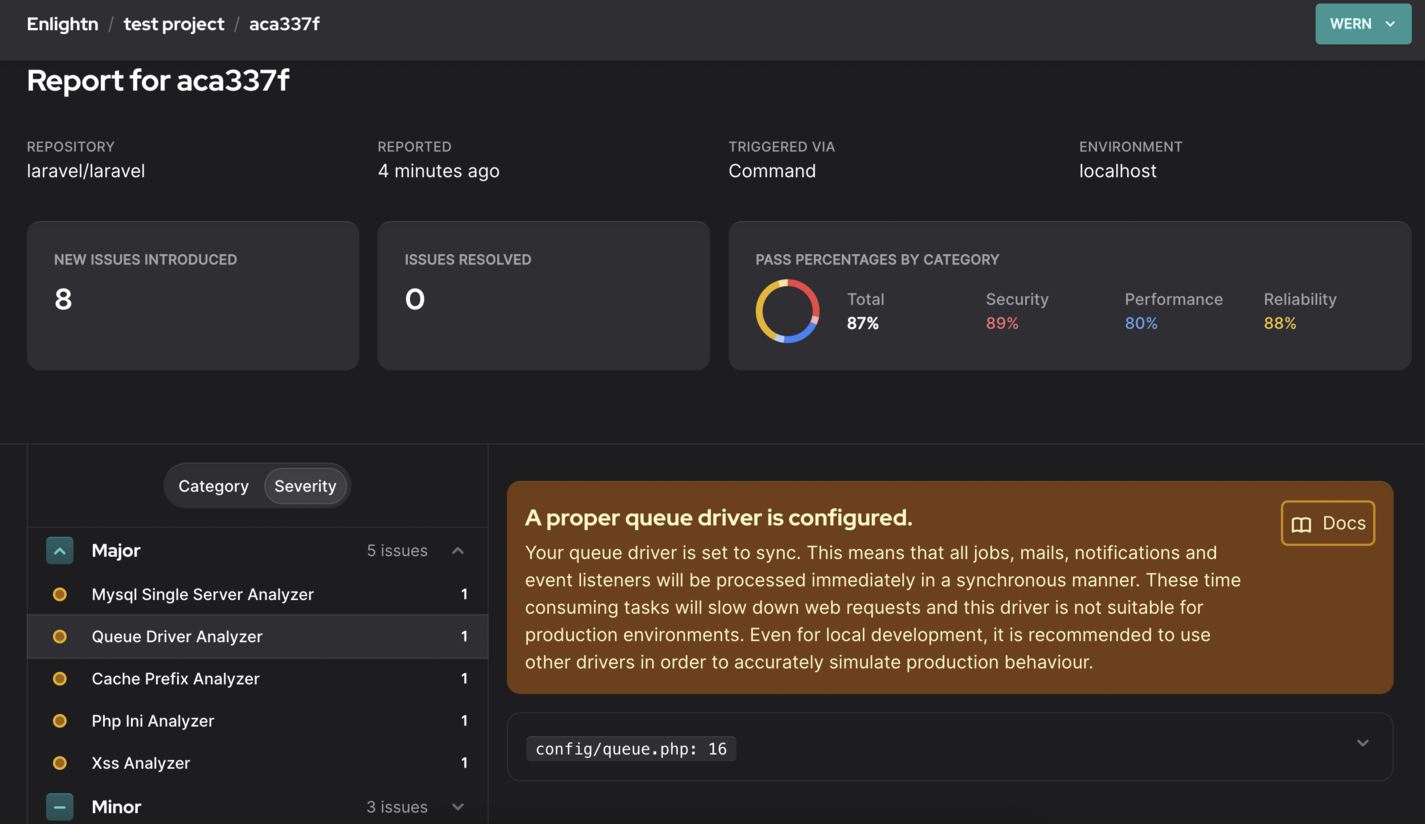Switch the issue filter to Category
This screenshot has height=824, width=1425.
213,486
